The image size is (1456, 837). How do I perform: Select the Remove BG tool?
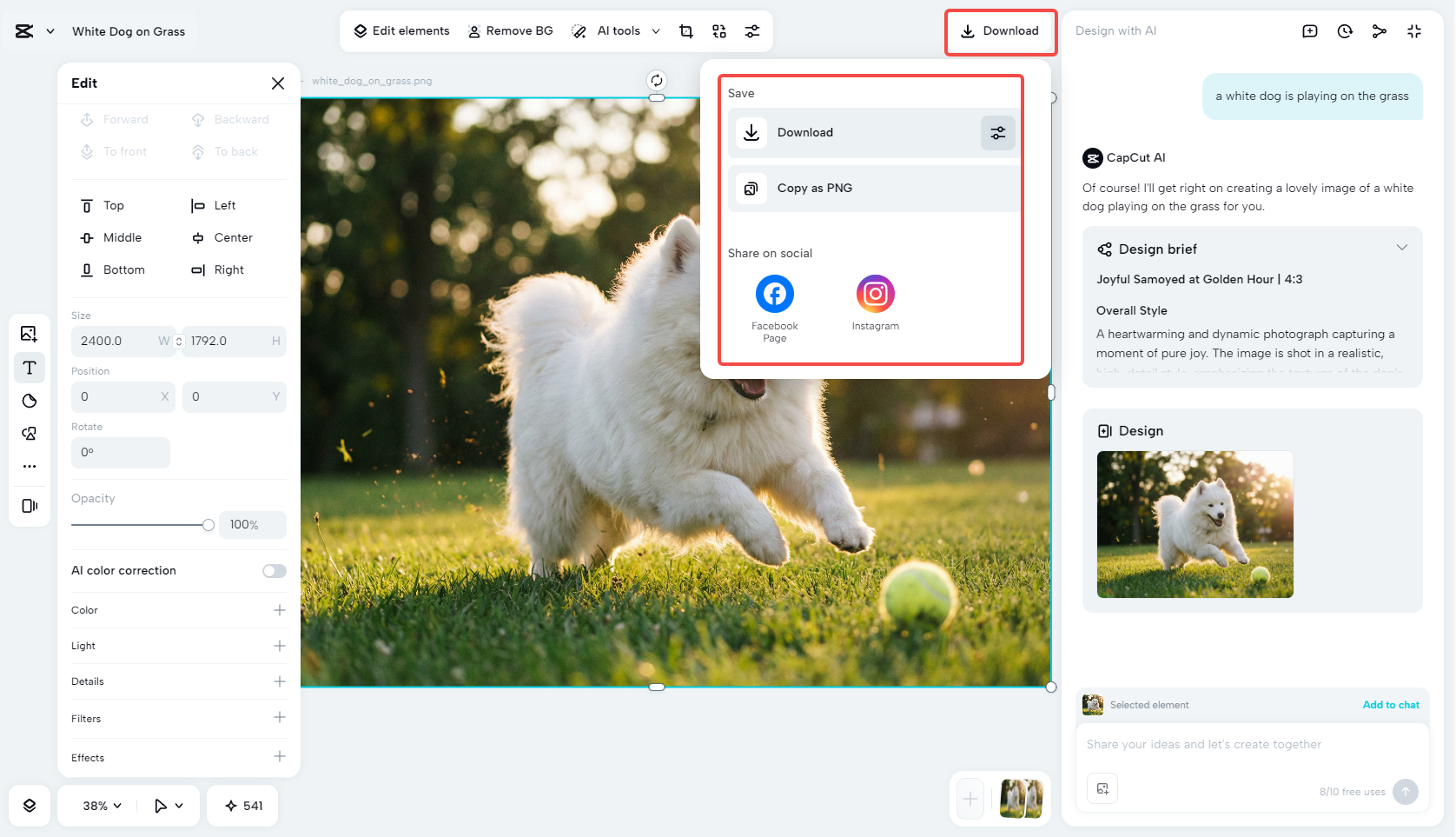click(x=510, y=31)
